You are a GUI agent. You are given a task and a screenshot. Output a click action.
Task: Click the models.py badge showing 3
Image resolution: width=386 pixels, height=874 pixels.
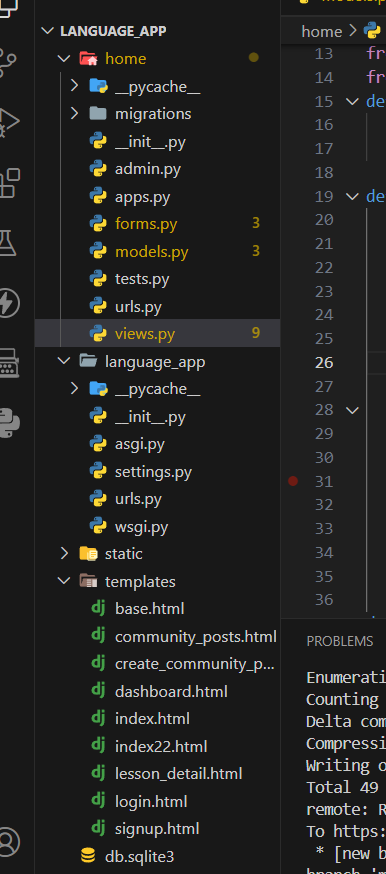tap(256, 251)
